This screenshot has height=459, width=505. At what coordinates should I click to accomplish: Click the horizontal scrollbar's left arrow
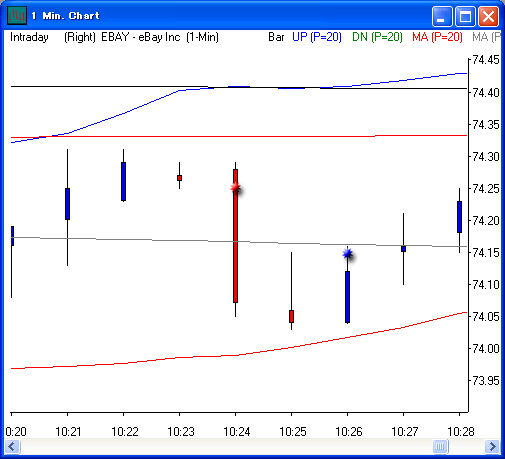pos(12,446)
